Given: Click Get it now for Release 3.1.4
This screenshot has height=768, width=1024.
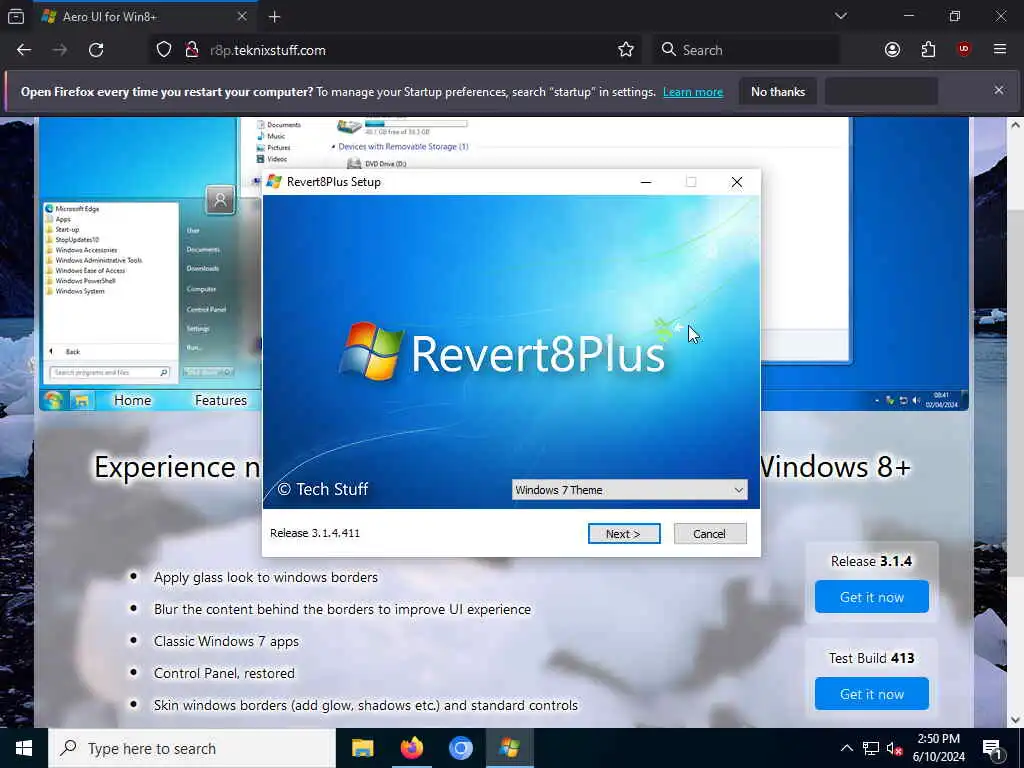Looking at the screenshot, I should [x=872, y=597].
